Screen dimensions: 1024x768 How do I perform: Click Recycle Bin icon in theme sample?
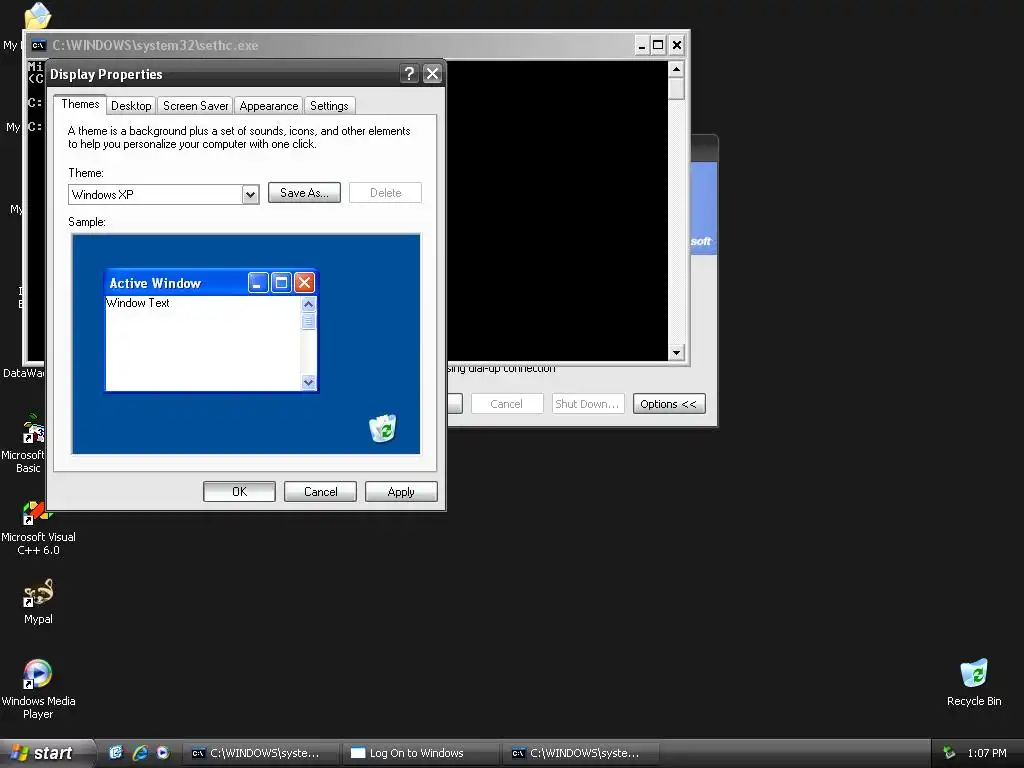coord(383,428)
